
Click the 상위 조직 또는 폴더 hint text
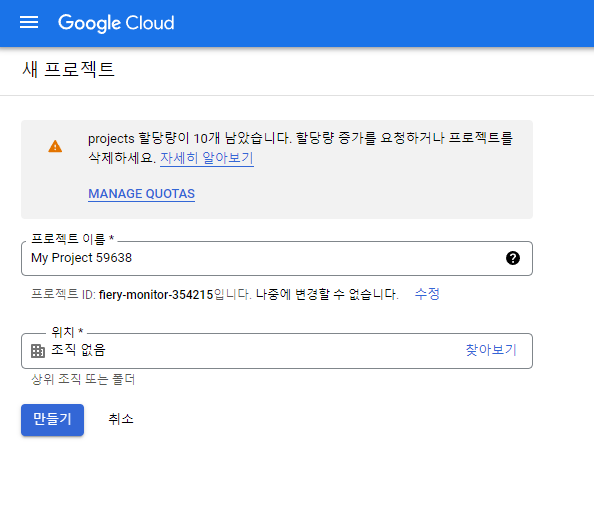pyautogui.click(x=83, y=379)
